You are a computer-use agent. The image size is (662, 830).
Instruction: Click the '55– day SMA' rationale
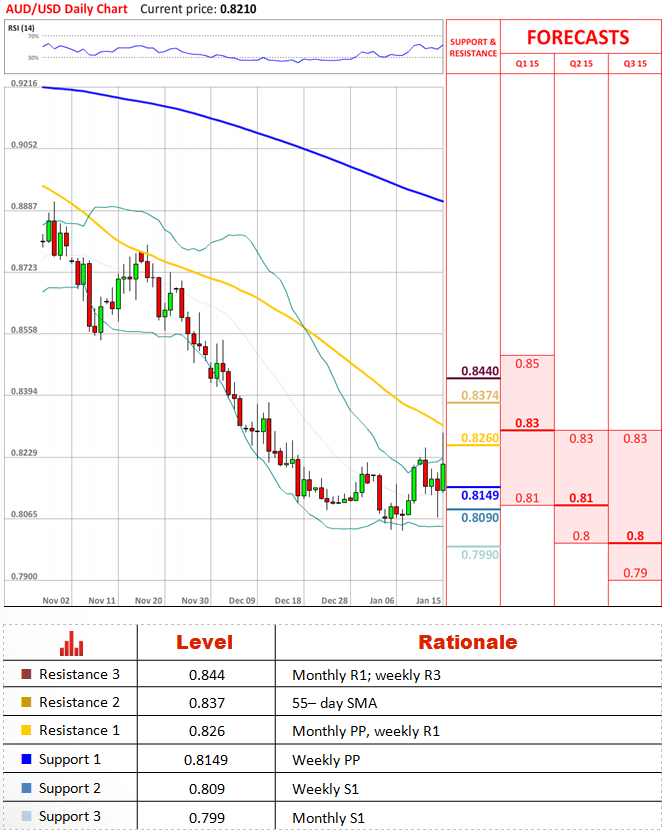(x=334, y=703)
